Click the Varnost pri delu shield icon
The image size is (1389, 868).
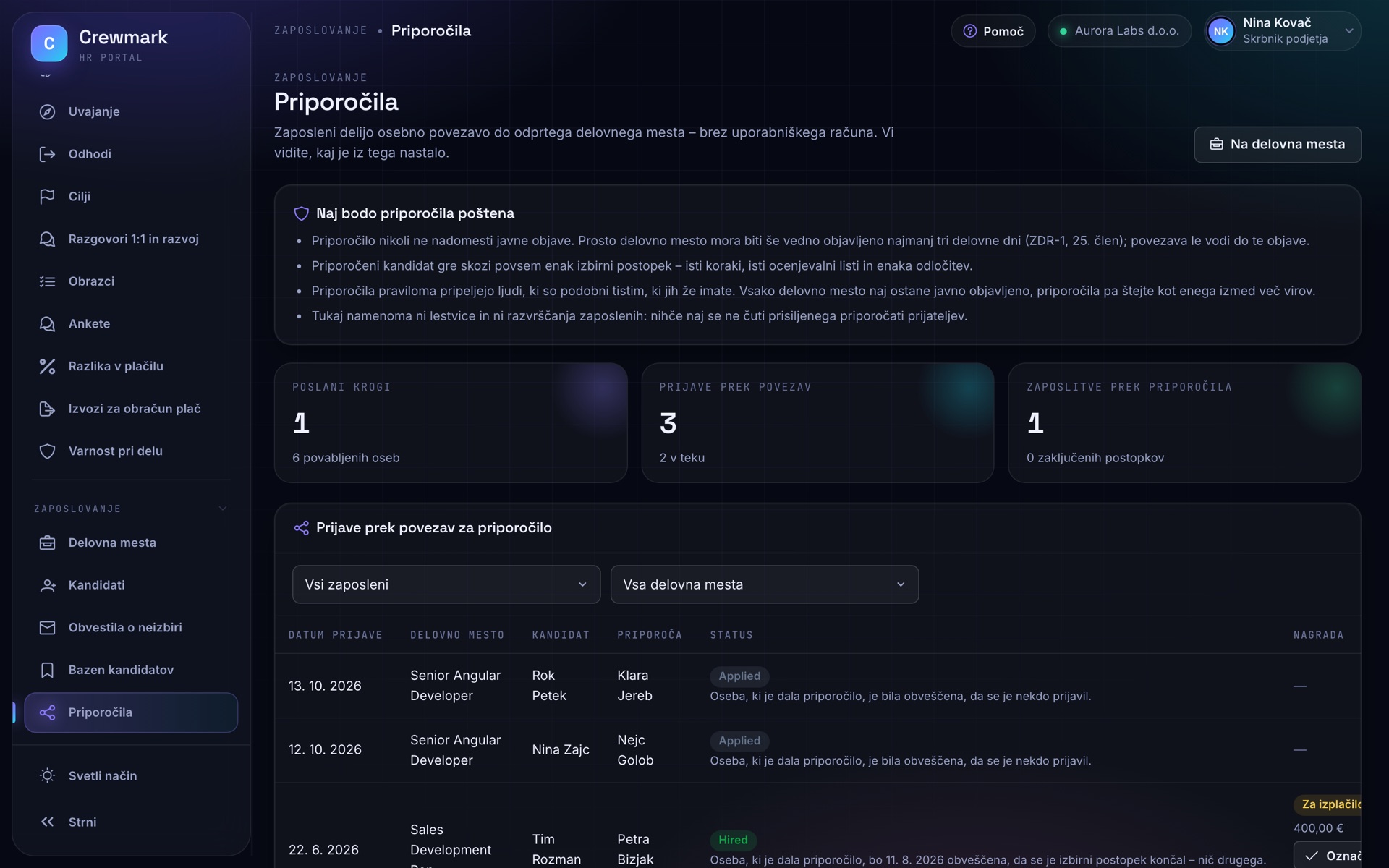click(47, 451)
